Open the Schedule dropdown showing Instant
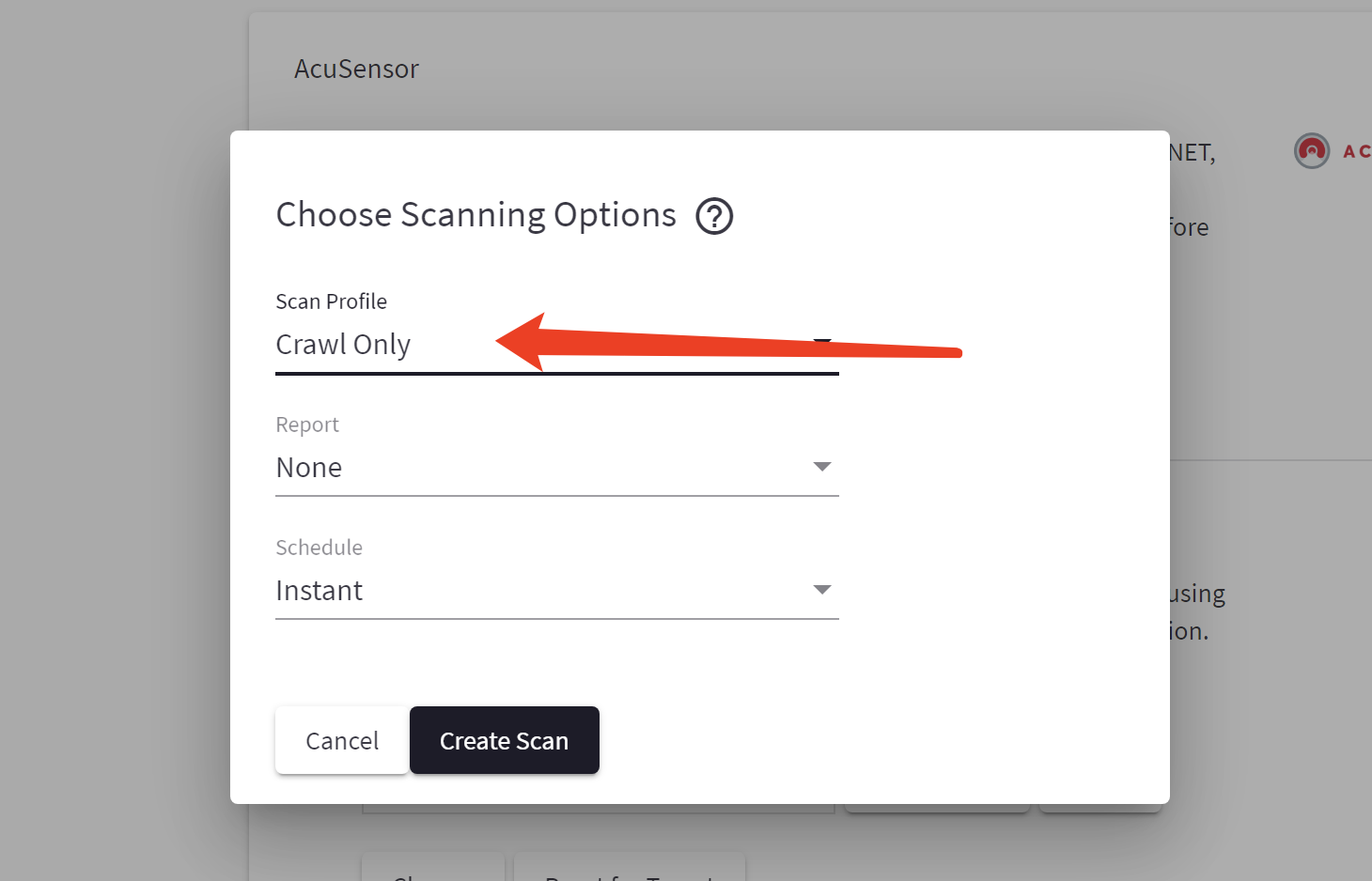1372x881 pixels. coord(545,591)
